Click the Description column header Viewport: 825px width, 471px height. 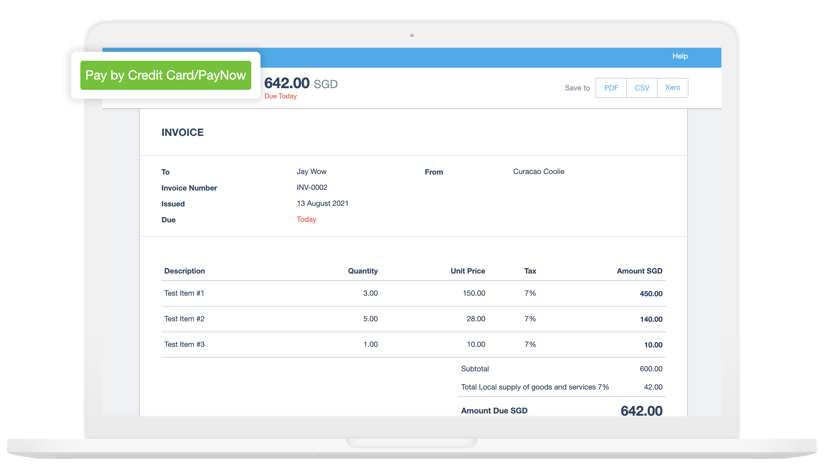point(185,271)
